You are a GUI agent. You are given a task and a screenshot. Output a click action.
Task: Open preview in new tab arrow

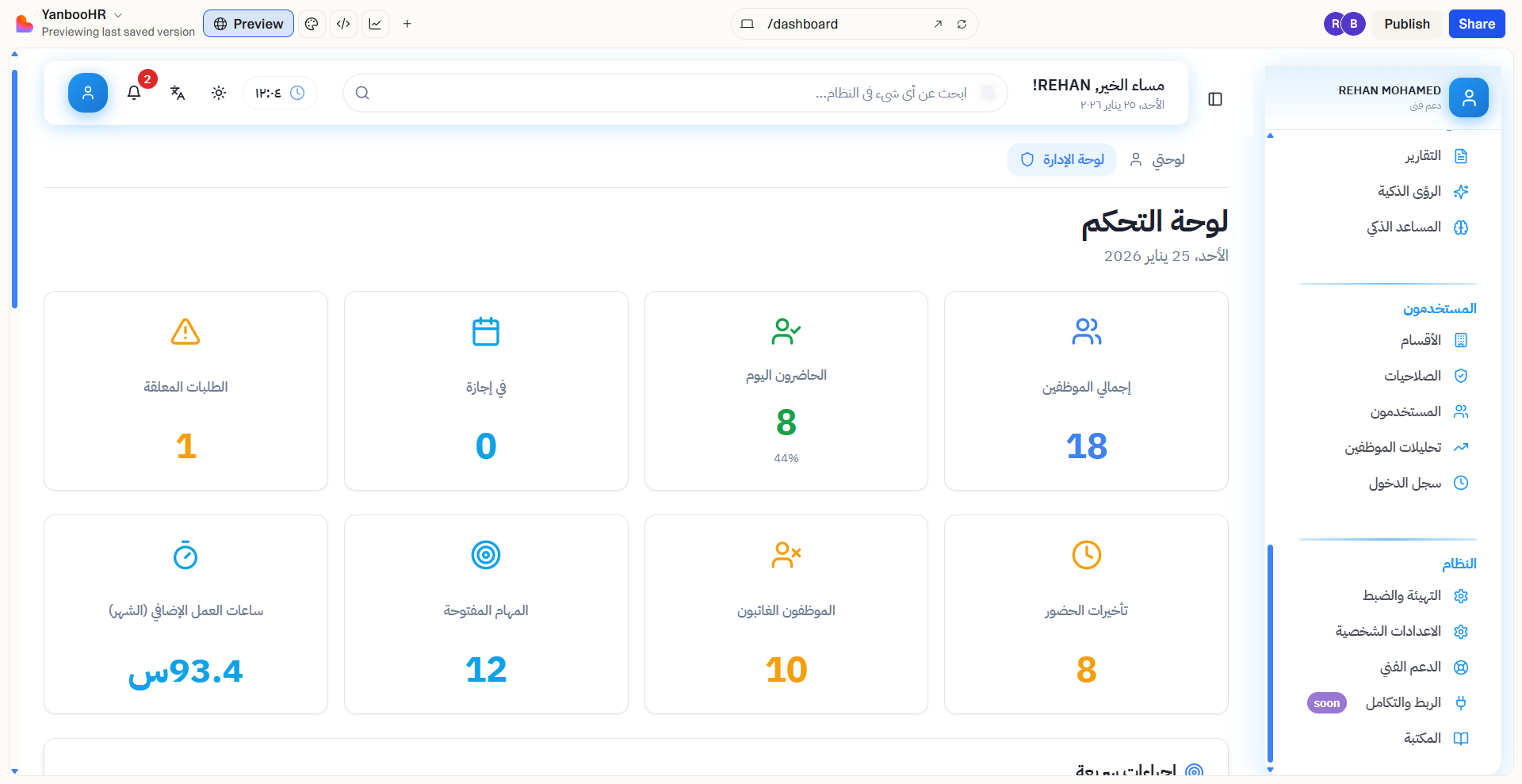point(938,24)
